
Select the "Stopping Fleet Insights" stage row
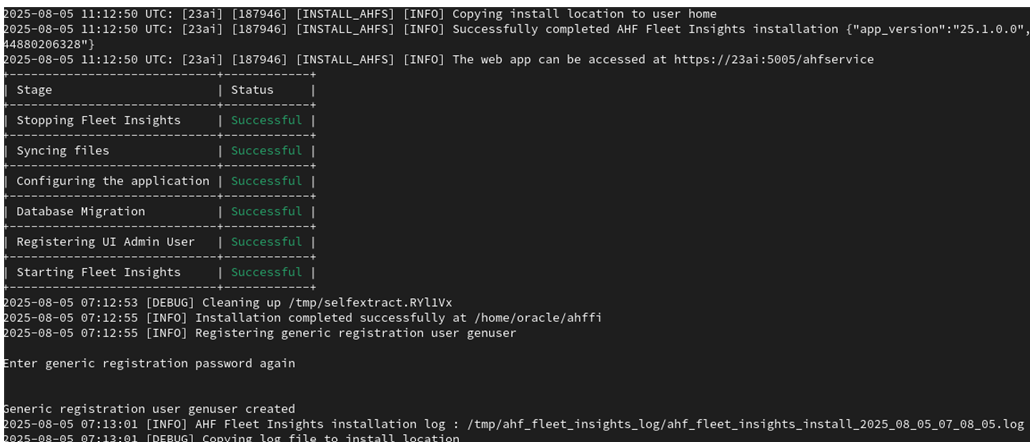point(98,120)
